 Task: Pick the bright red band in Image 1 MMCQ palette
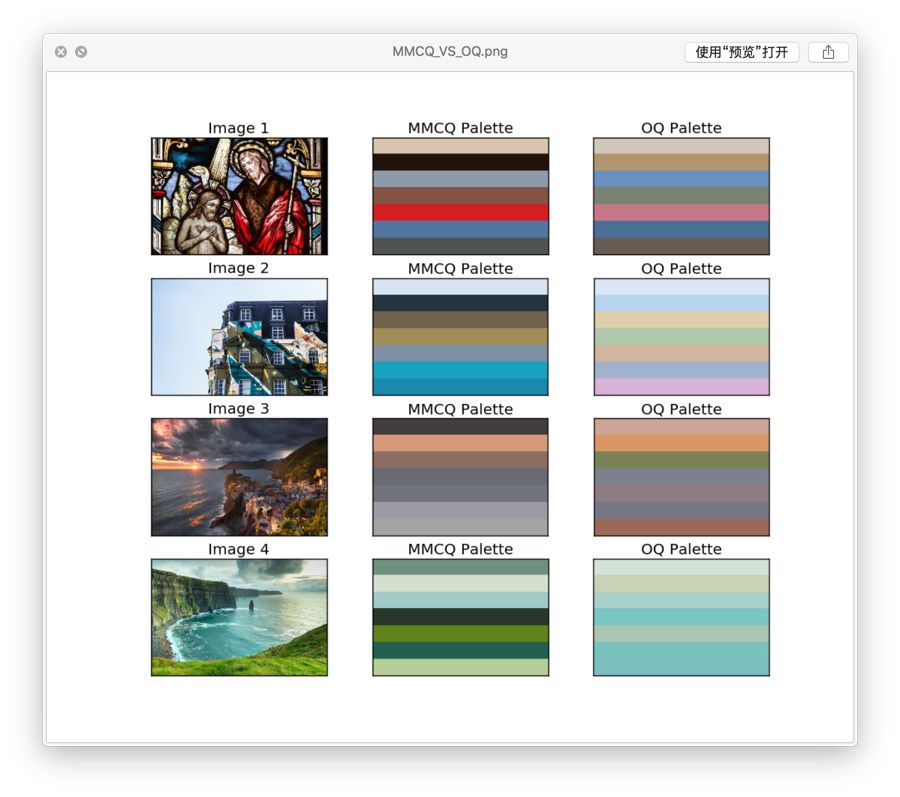pos(460,213)
